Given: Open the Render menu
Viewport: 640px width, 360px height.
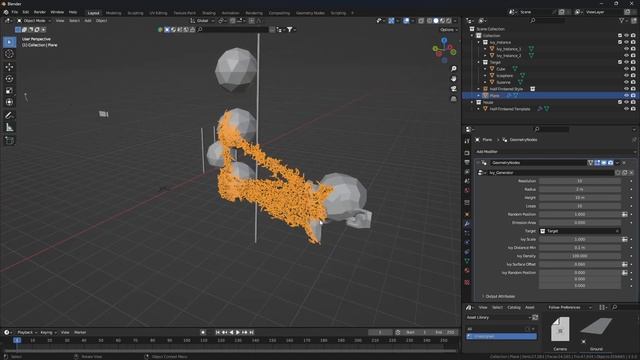Looking at the screenshot, I should pos(40,12).
